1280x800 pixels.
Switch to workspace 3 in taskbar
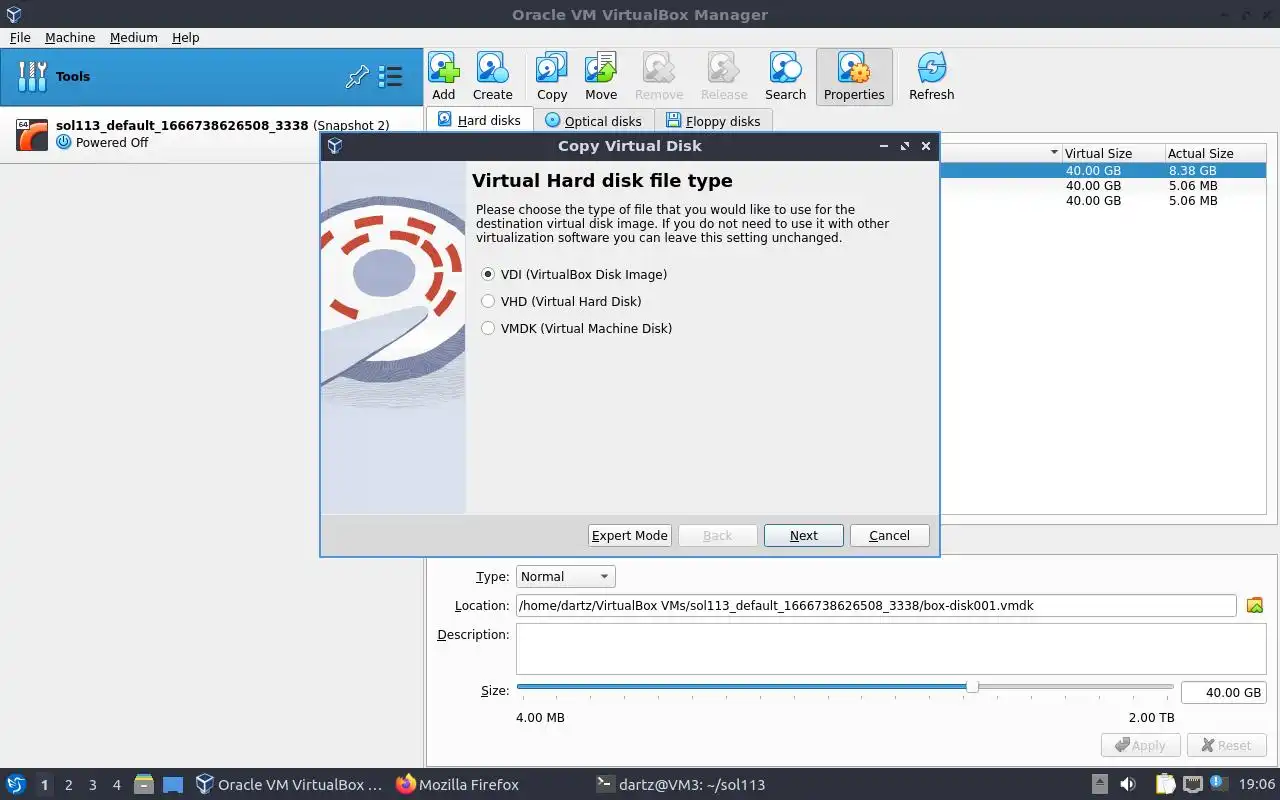[93, 784]
